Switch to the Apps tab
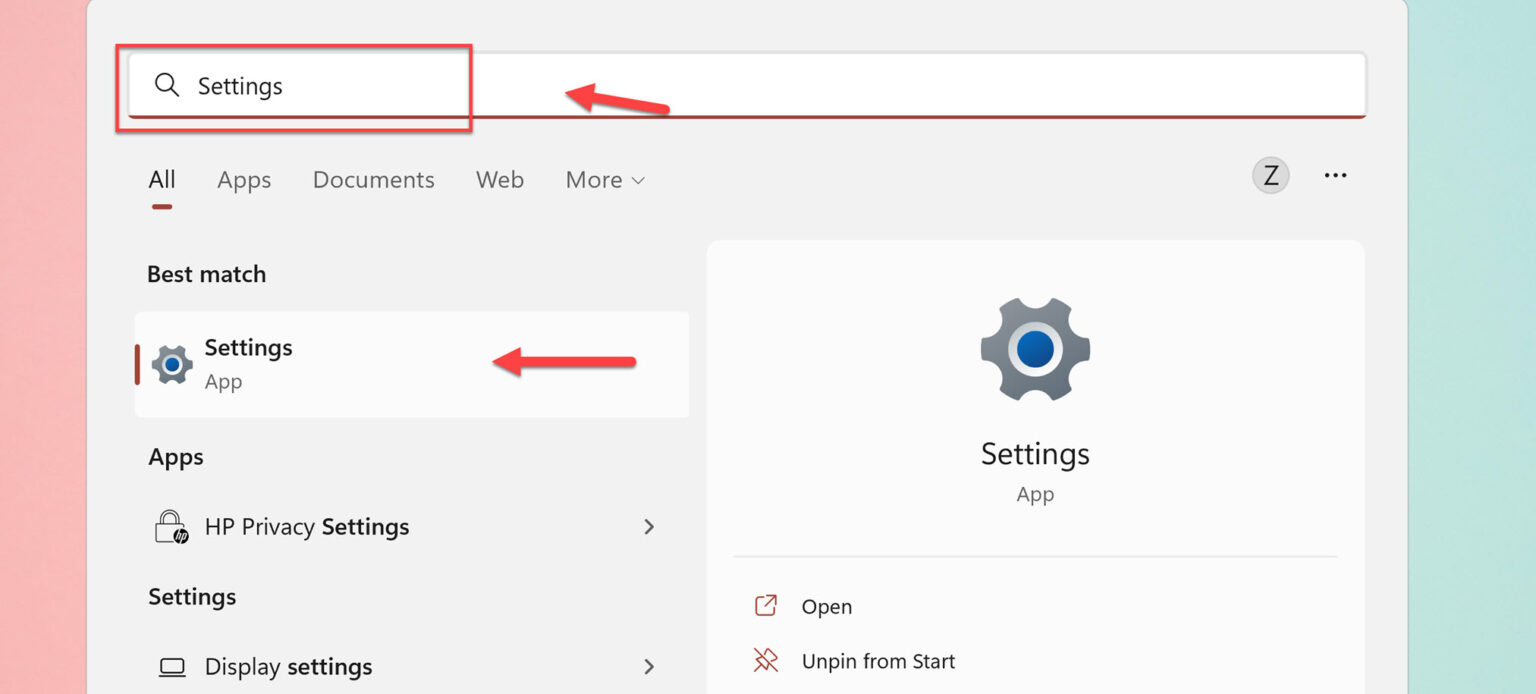1536x694 pixels. tap(243, 180)
